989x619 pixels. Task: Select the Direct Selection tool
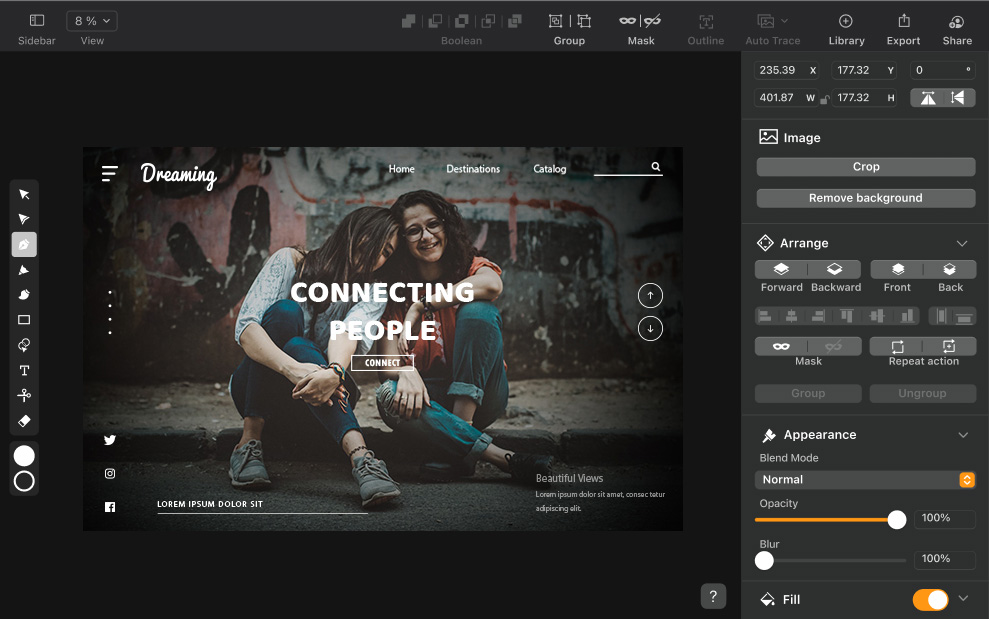click(24, 219)
